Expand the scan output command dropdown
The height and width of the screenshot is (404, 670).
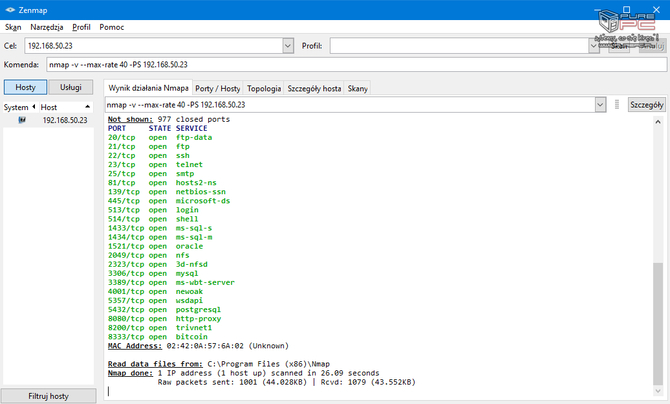(x=600, y=104)
